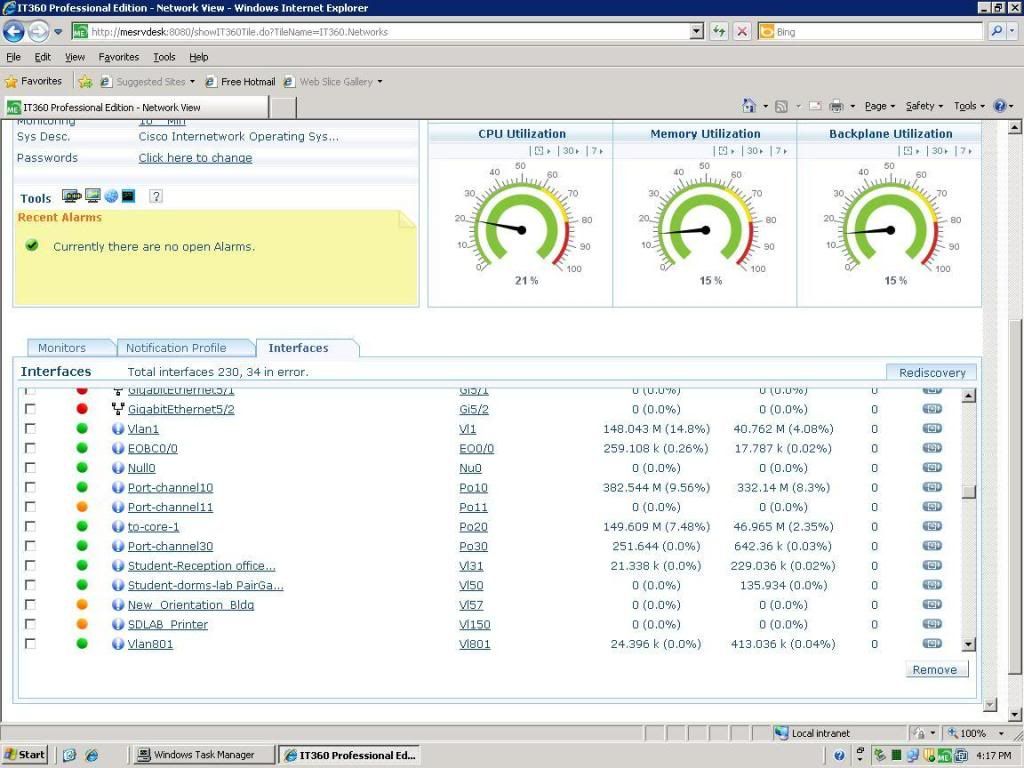Screen dimensions: 1024x768
Task: Click the IE home icon
Action: pos(748,106)
